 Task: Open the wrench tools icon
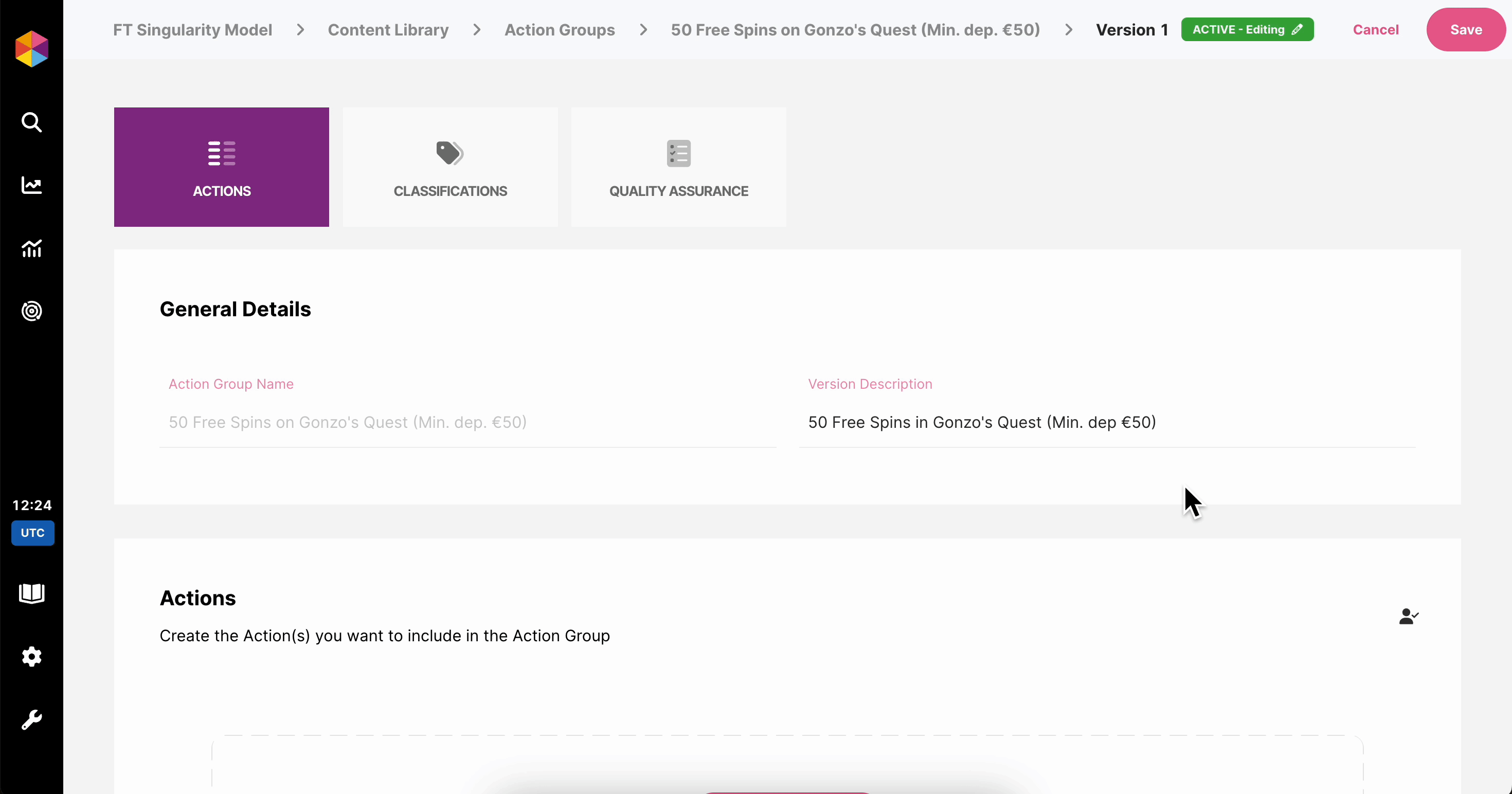32,719
